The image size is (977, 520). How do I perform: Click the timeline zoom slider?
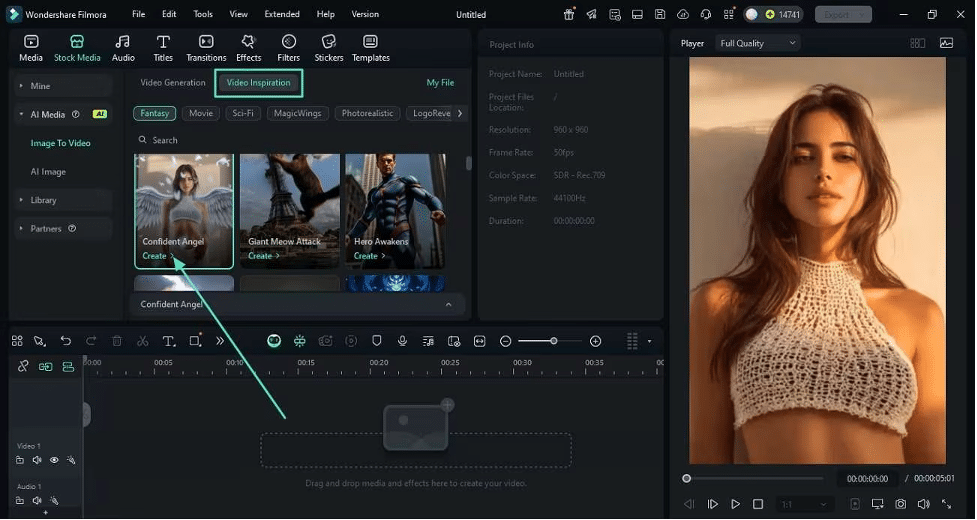(550, 341)
